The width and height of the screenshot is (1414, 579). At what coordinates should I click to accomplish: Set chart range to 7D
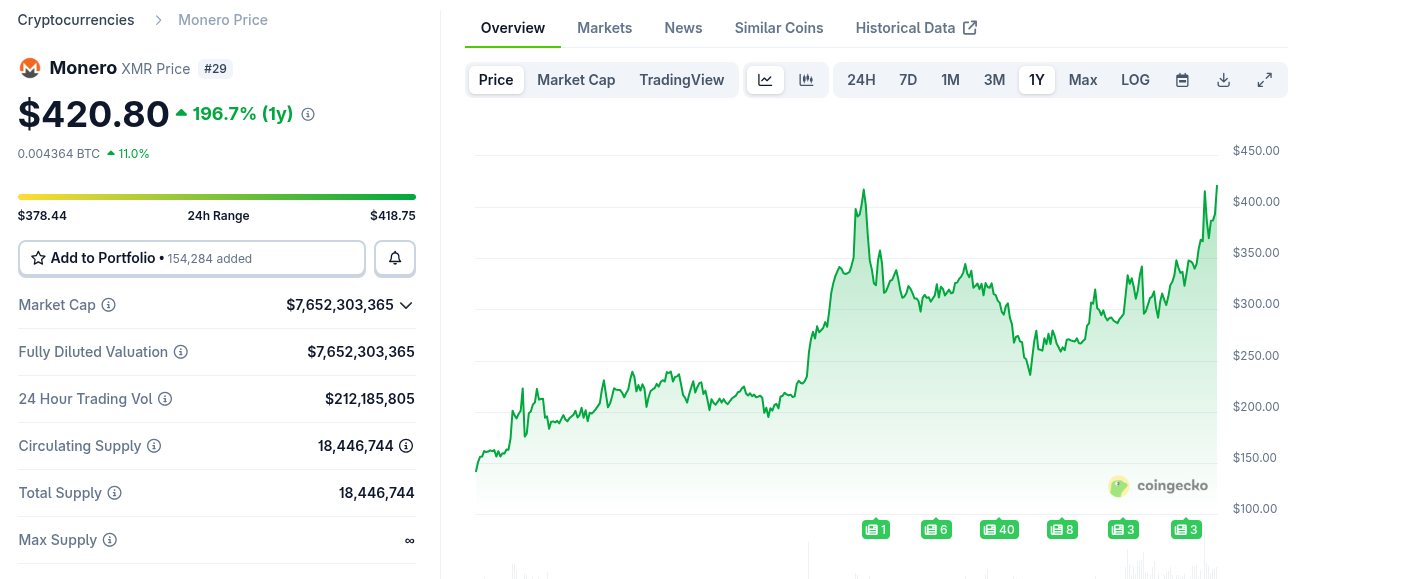[x=908, y=80]
